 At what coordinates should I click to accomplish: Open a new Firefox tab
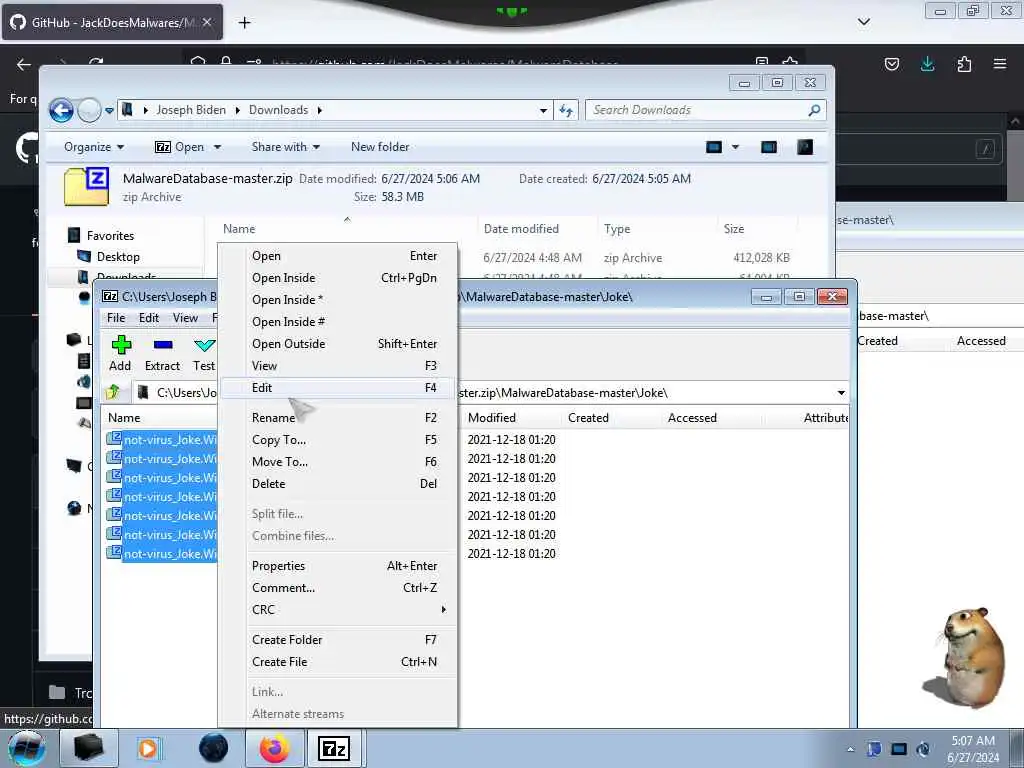pyautogui.click(x=244, y=23)
